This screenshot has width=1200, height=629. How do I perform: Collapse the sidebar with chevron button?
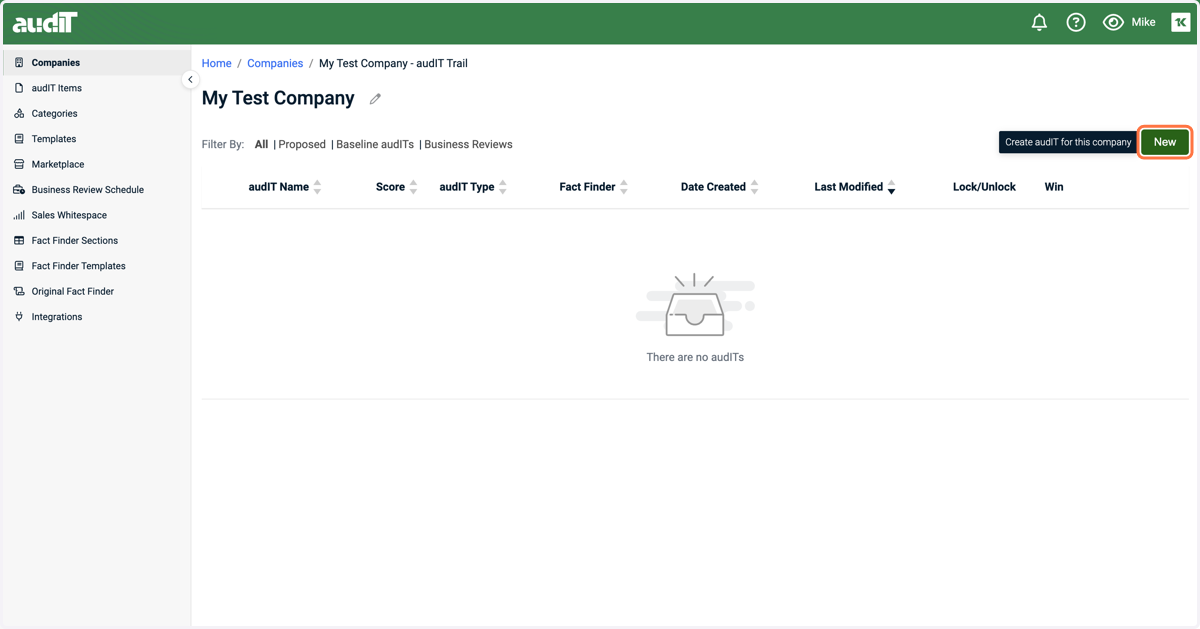(x=190, y=79)
